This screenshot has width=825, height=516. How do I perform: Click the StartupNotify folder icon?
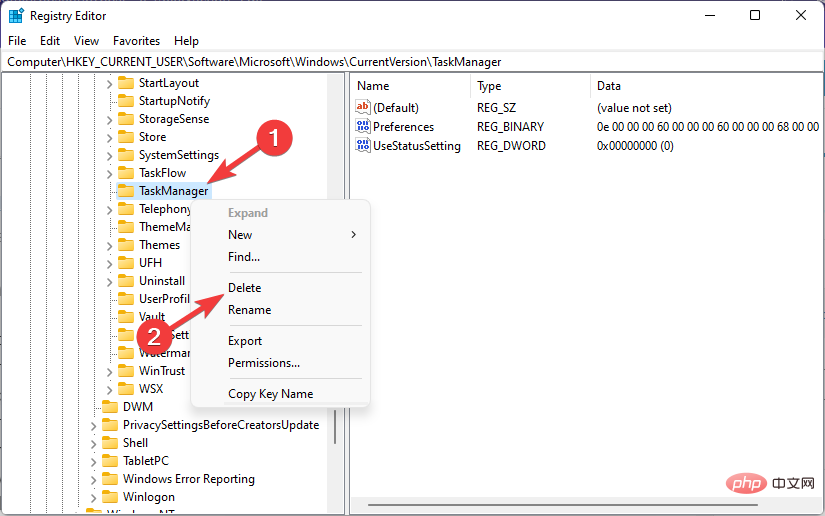pos(126,100)
